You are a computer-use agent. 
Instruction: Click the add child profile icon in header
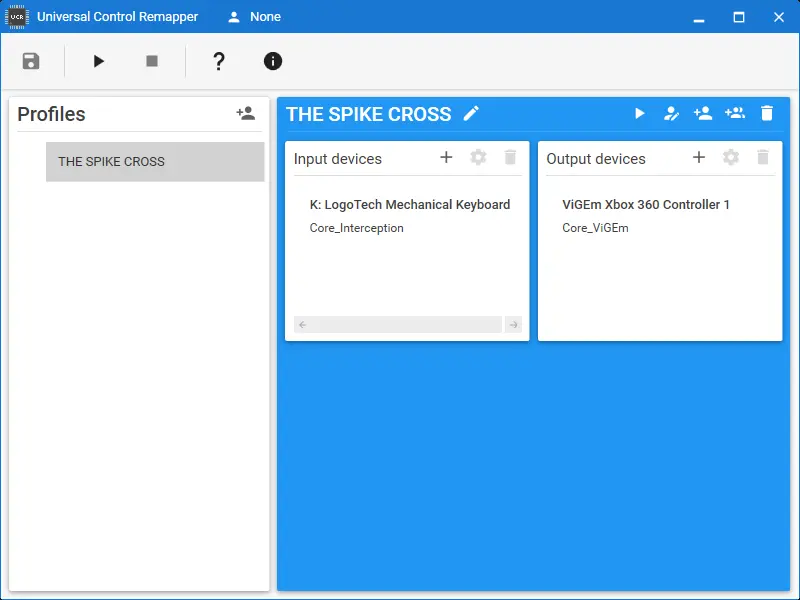703,114
